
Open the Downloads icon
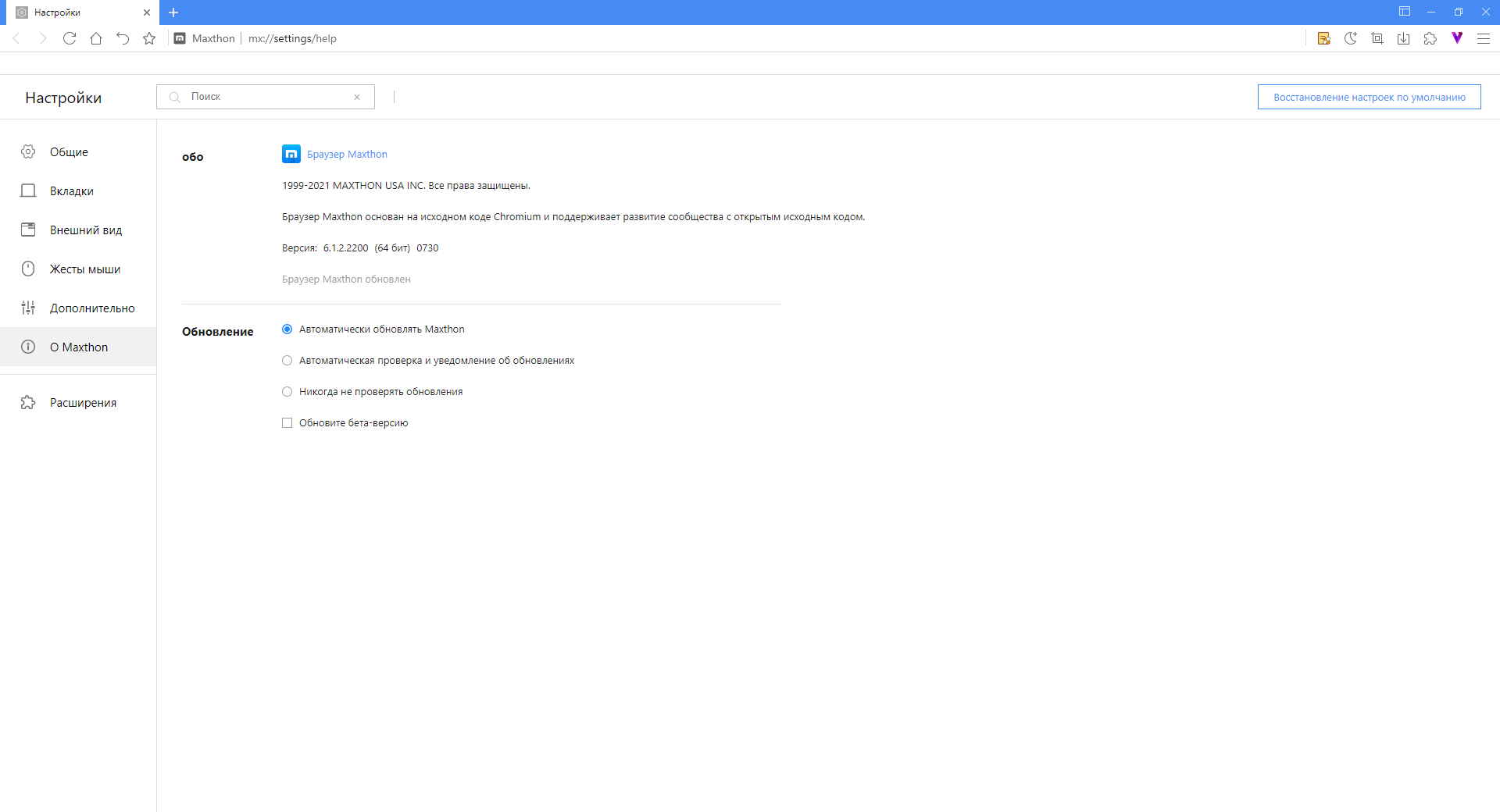1404,38
